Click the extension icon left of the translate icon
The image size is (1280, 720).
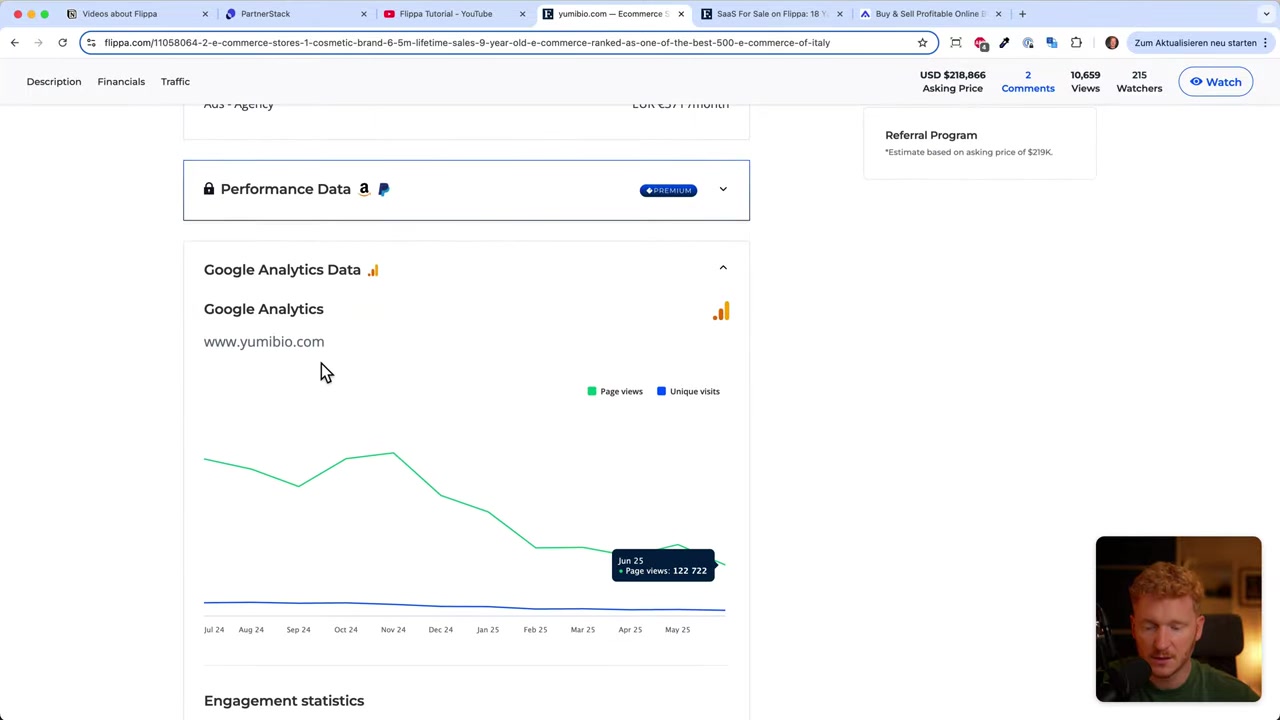(1028, 42)
